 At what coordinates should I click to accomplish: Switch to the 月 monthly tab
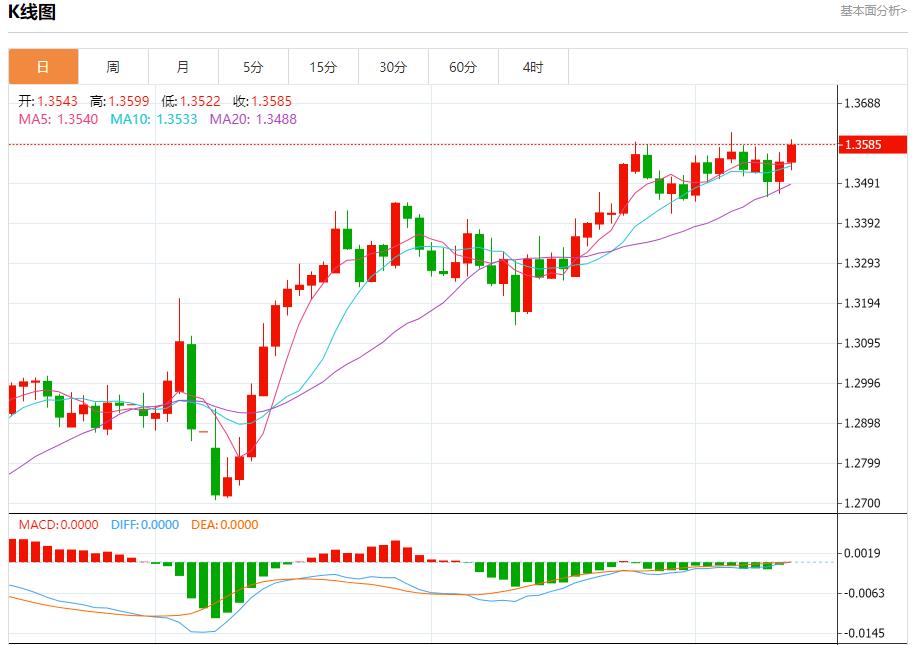(x=183, y=67)
